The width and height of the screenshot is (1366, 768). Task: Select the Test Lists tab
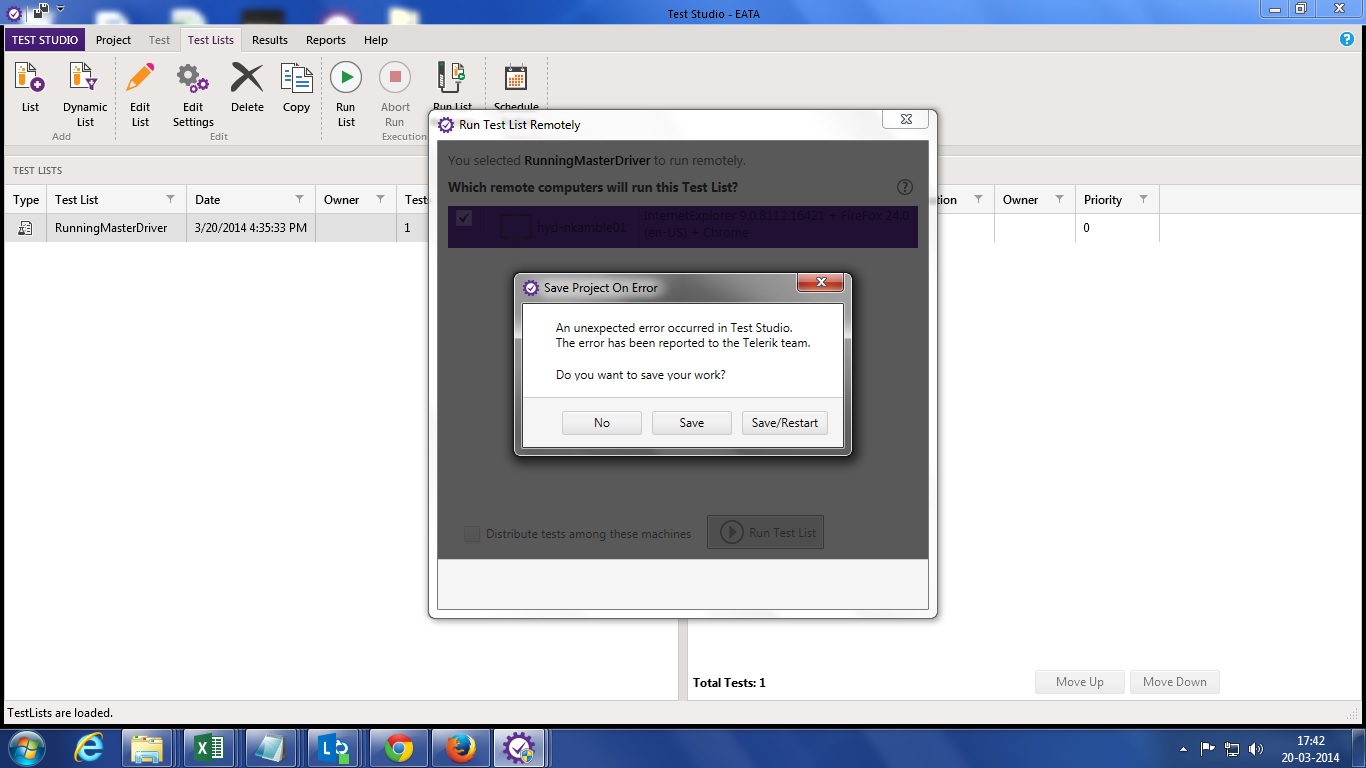coord(211,40)
